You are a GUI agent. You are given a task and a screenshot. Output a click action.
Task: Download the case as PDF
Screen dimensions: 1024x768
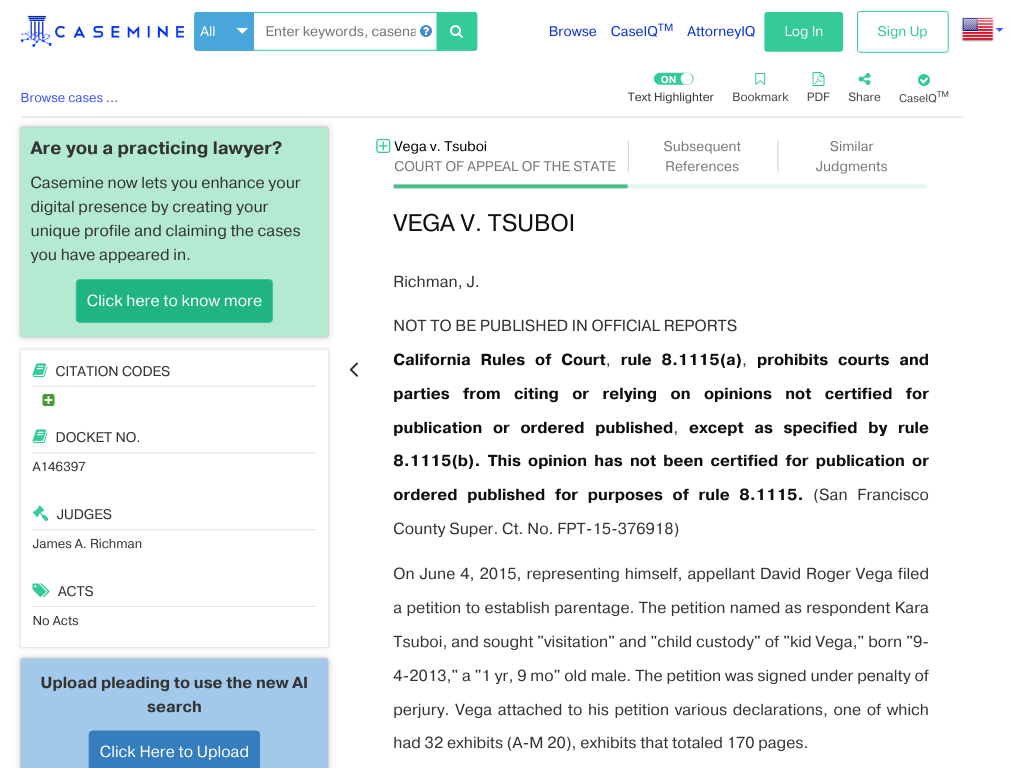(818, 88)
